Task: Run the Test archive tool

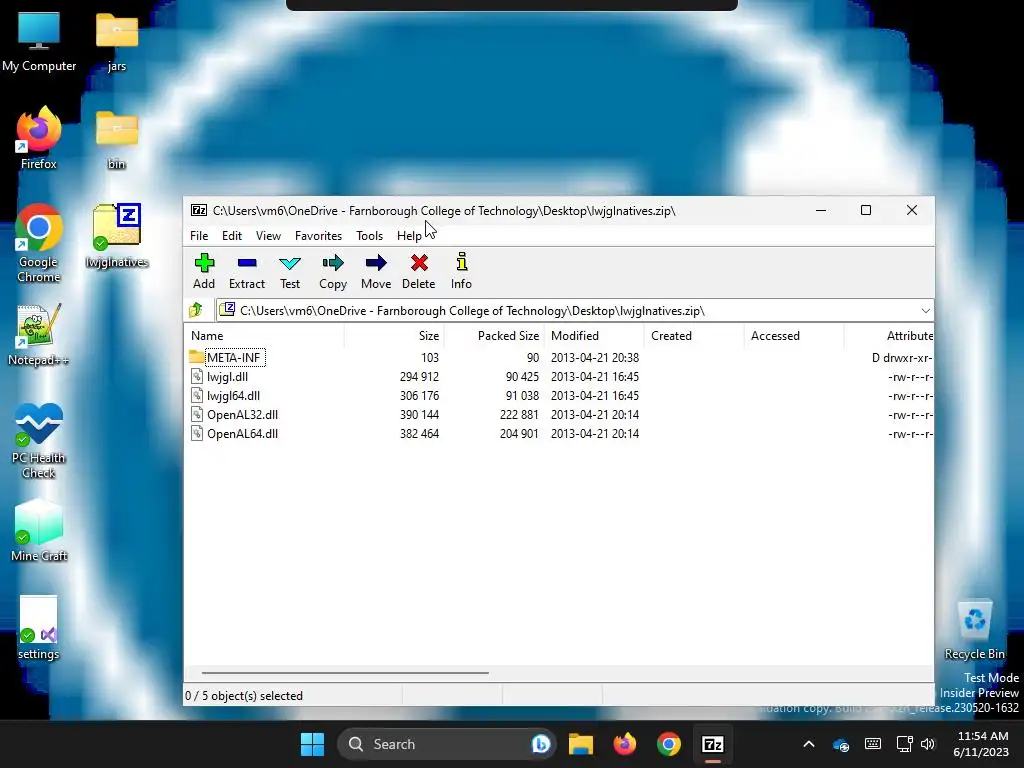Action: point(289,263)
